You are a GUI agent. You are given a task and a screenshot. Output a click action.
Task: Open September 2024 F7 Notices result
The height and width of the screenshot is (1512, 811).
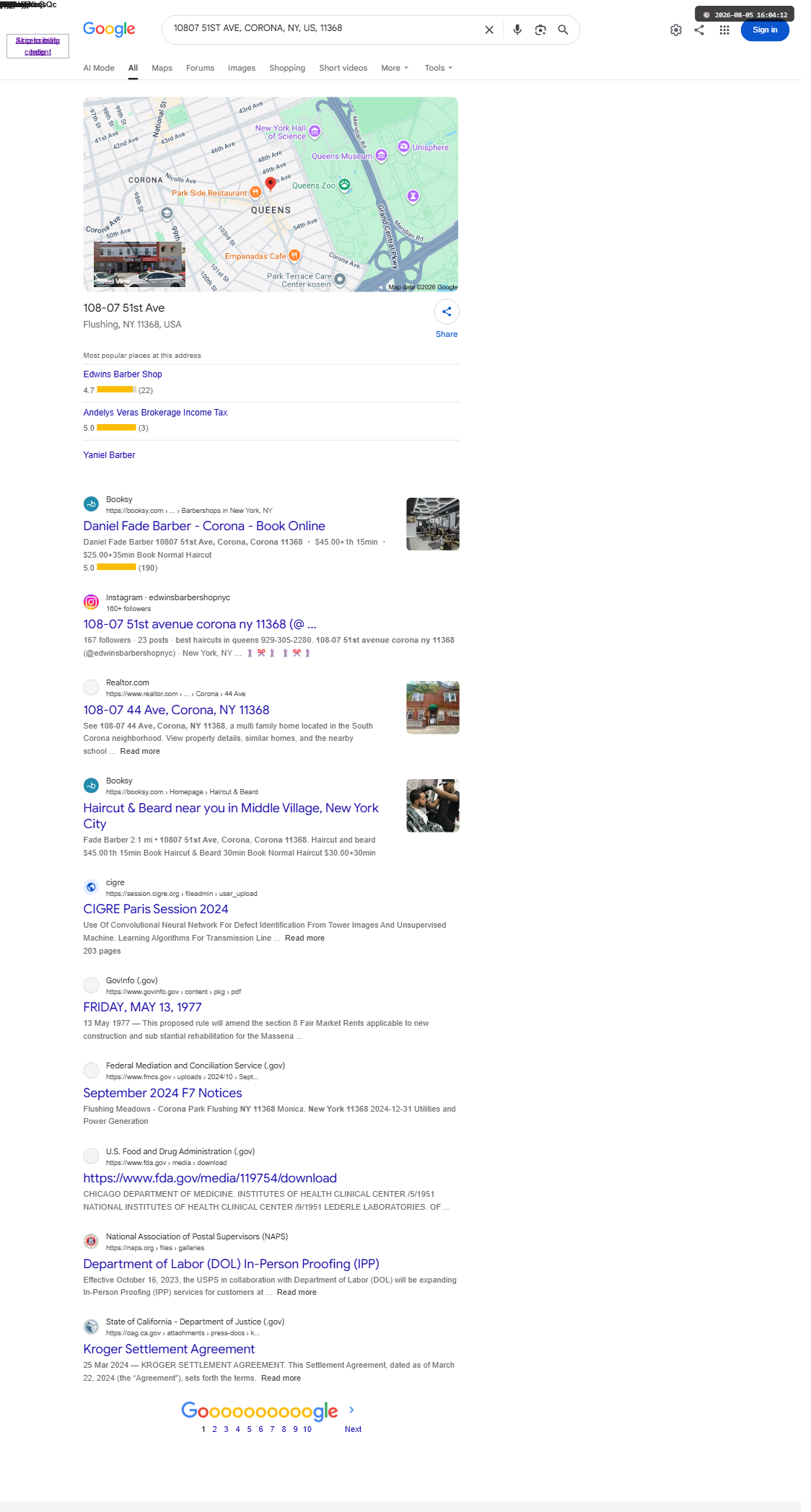162,1093
